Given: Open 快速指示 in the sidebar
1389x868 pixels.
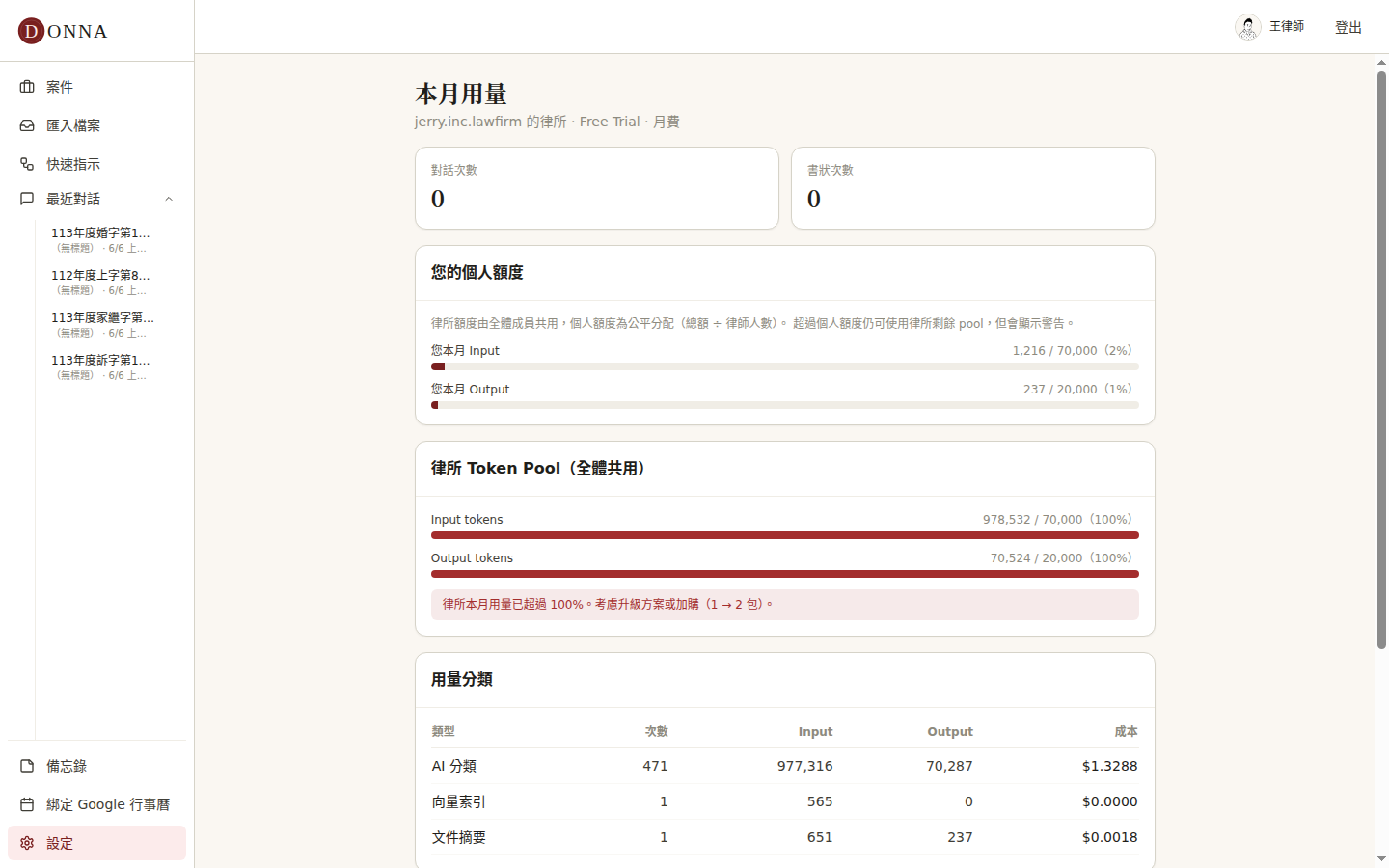Looking at the screenshot, I should pyautogui.click(x=96, y=164).
